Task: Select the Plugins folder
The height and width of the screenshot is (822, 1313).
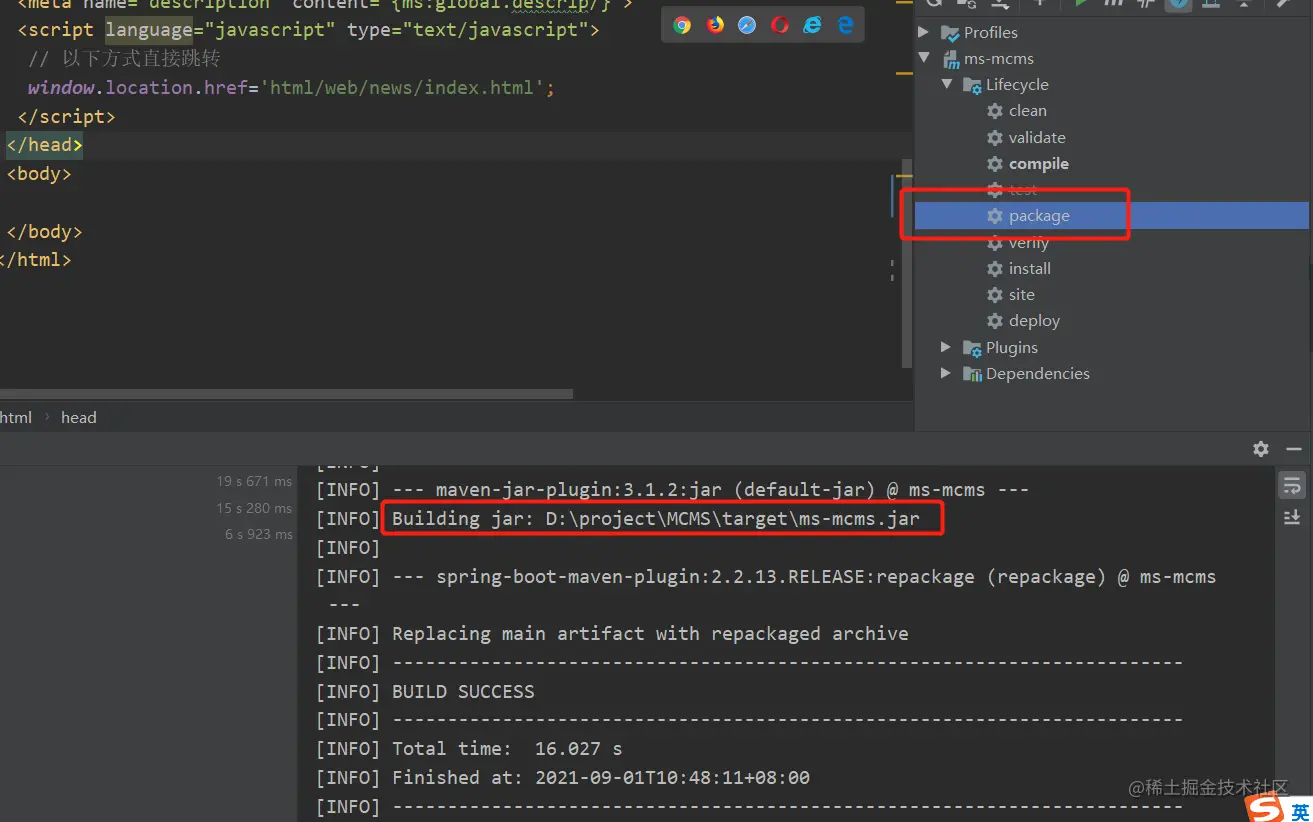Action: (1000, 347)
